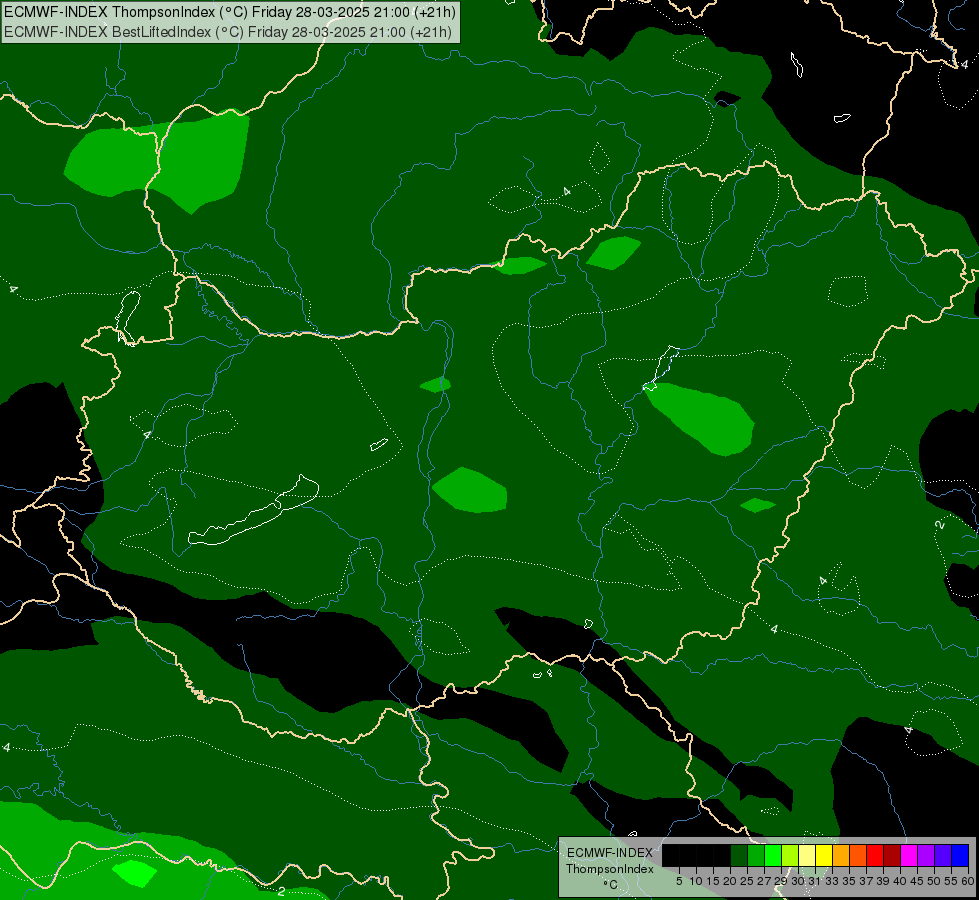Click legend tick value 39
This screenshot has width=979, height=900.
(x=883, y=881)
